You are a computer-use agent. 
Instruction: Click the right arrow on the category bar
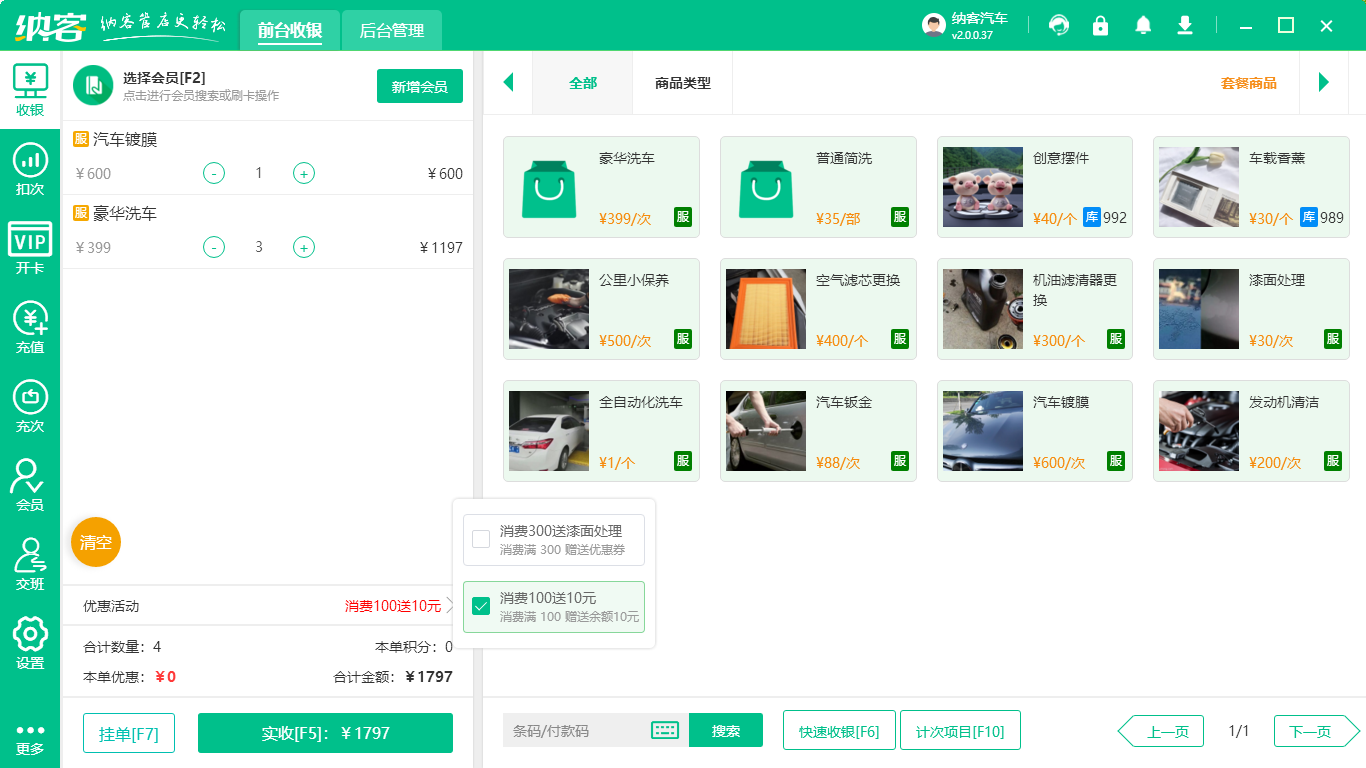tap(1325, 83)
